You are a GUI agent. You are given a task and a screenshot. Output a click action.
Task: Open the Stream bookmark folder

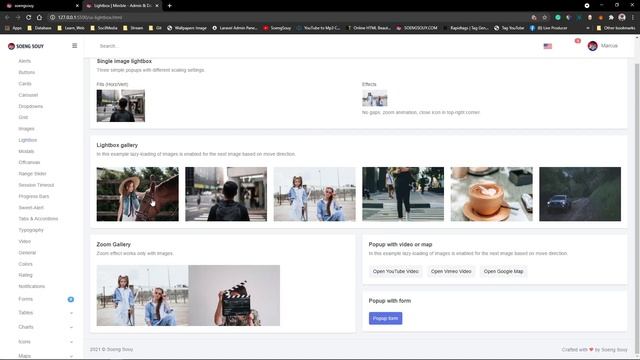pyautogui.click(x=133, y=28)
